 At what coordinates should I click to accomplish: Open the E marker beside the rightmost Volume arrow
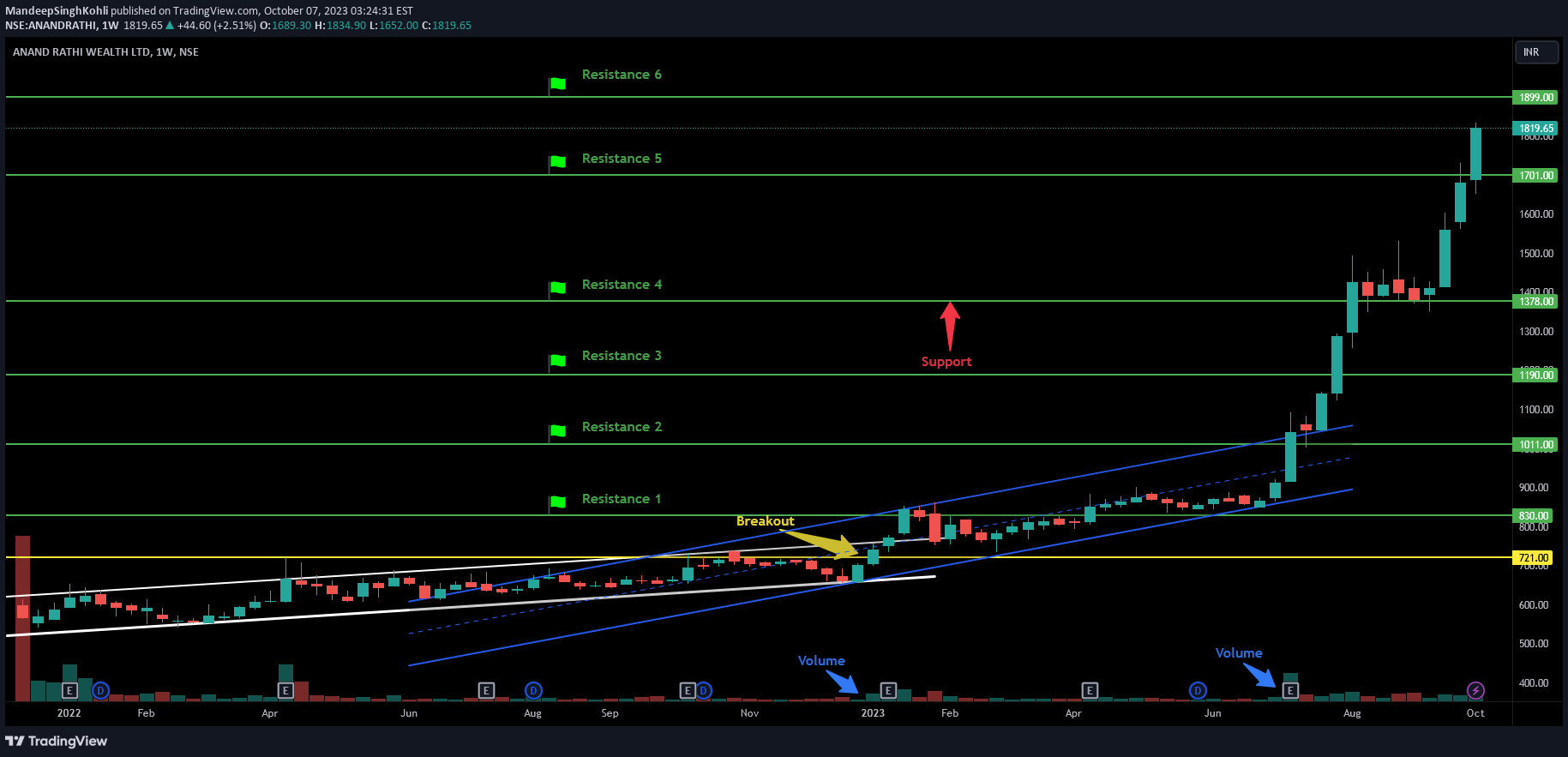(1290, 690)
